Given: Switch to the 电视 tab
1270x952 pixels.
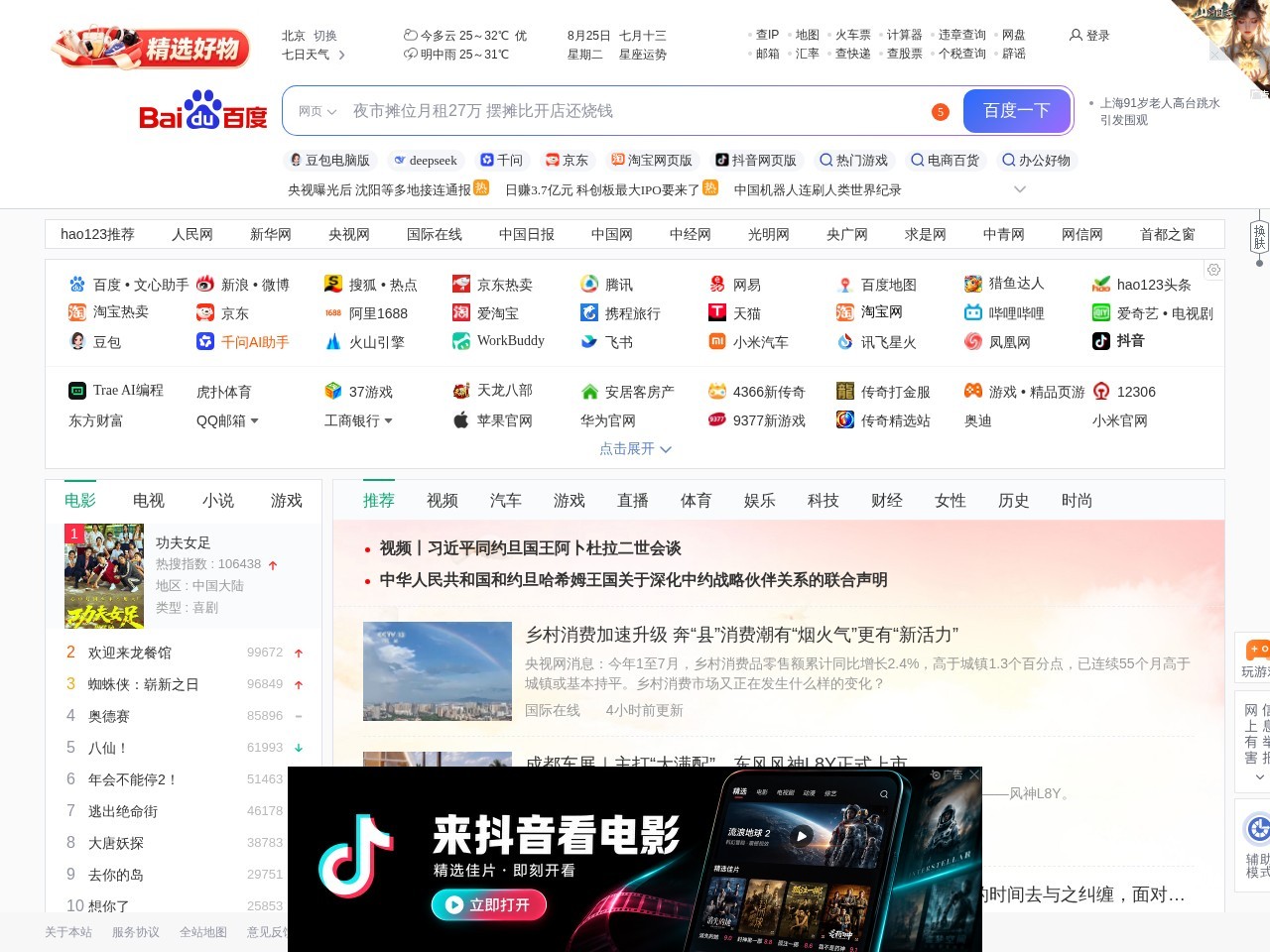Looking at the screenshot, I should pos(149,501).
